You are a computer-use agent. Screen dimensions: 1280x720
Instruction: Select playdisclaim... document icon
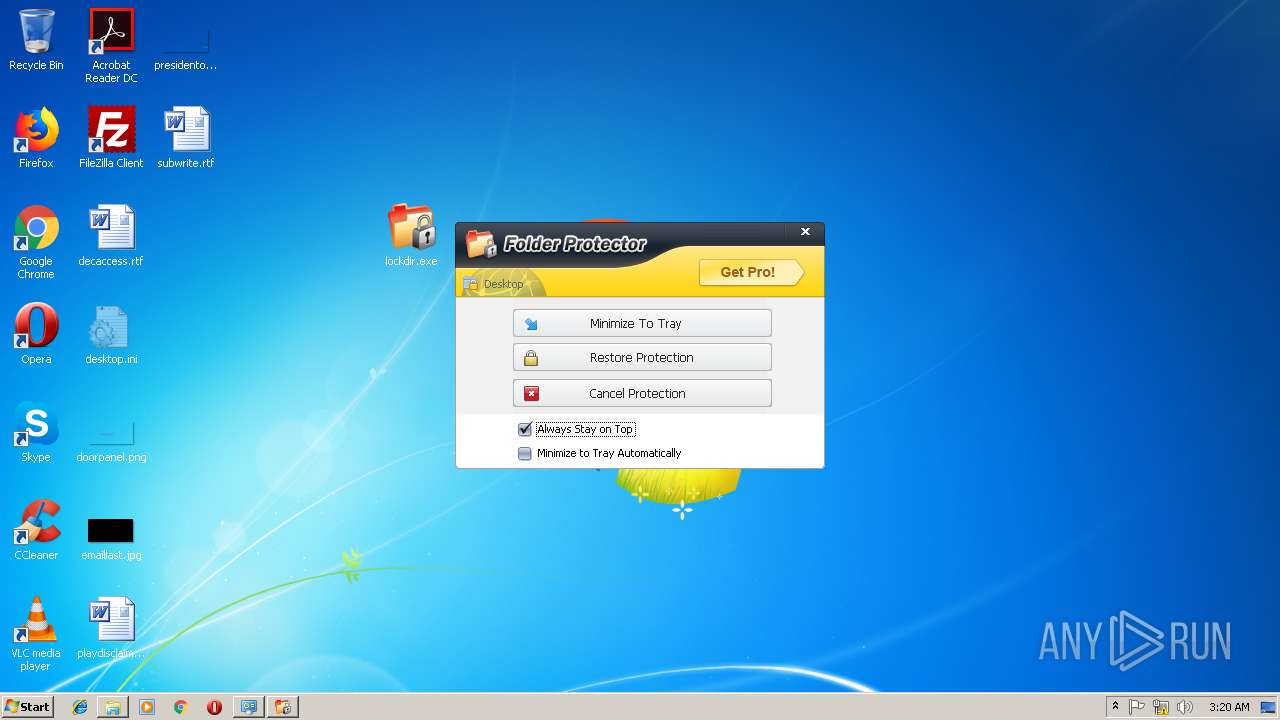pyautogui.click(x=111, y=628)
